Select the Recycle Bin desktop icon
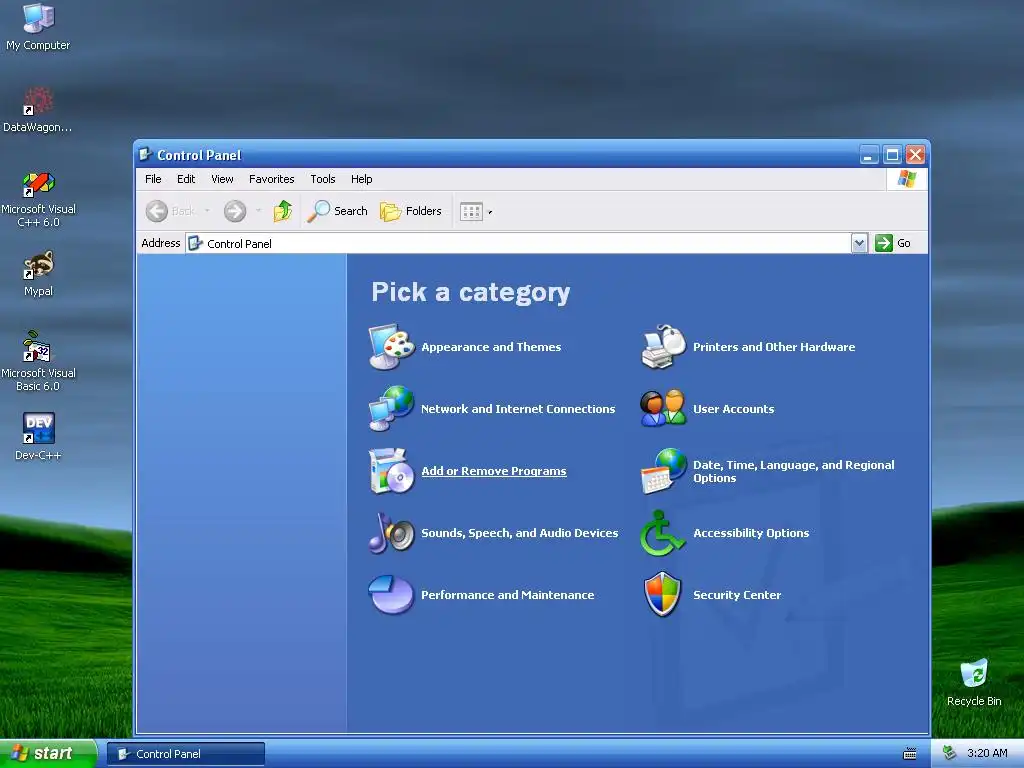The width and height of the screenshot is (1024, 768). pos(974,682)
